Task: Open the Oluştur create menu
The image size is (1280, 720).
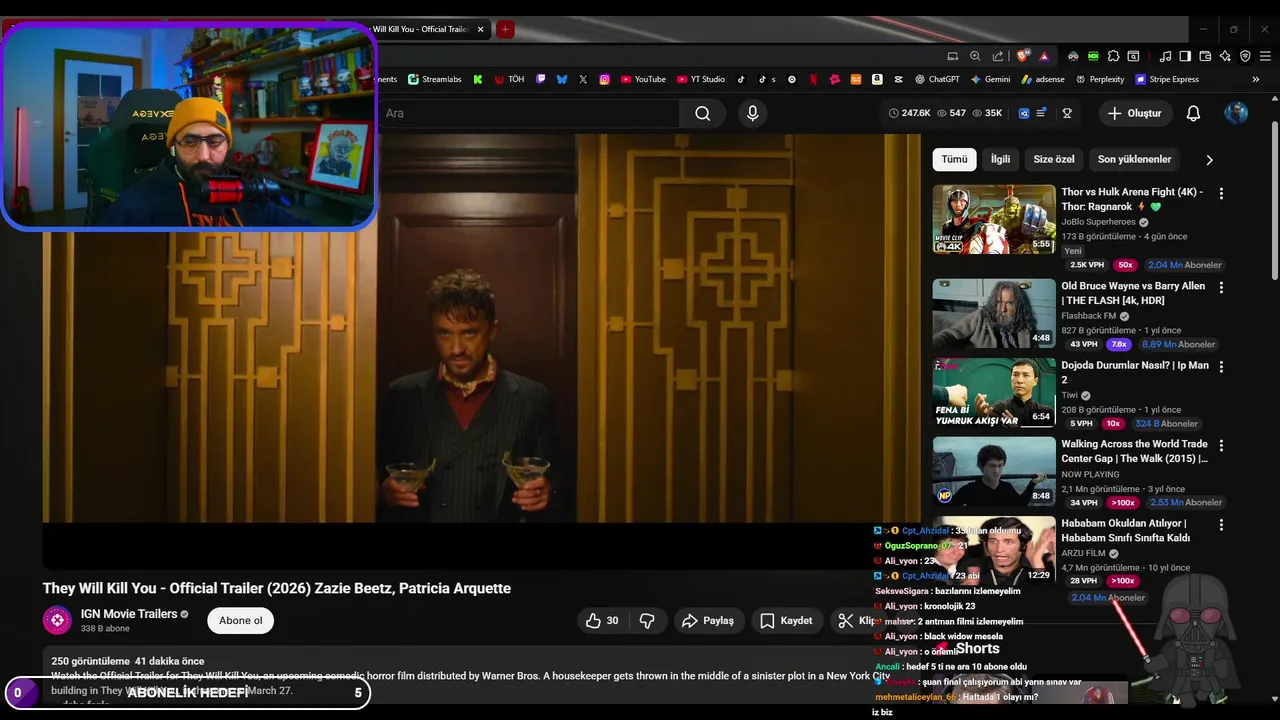Action: click(x=1134, y=113)
